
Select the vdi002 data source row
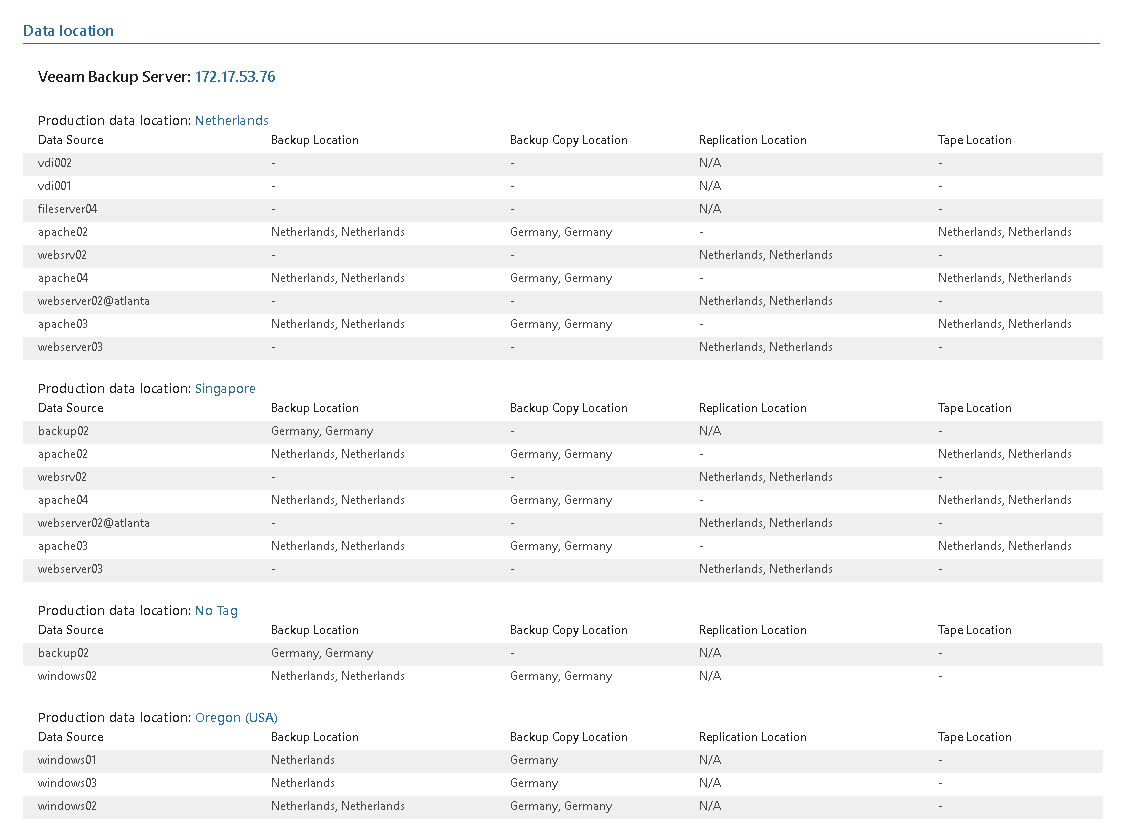click(562, 163)
